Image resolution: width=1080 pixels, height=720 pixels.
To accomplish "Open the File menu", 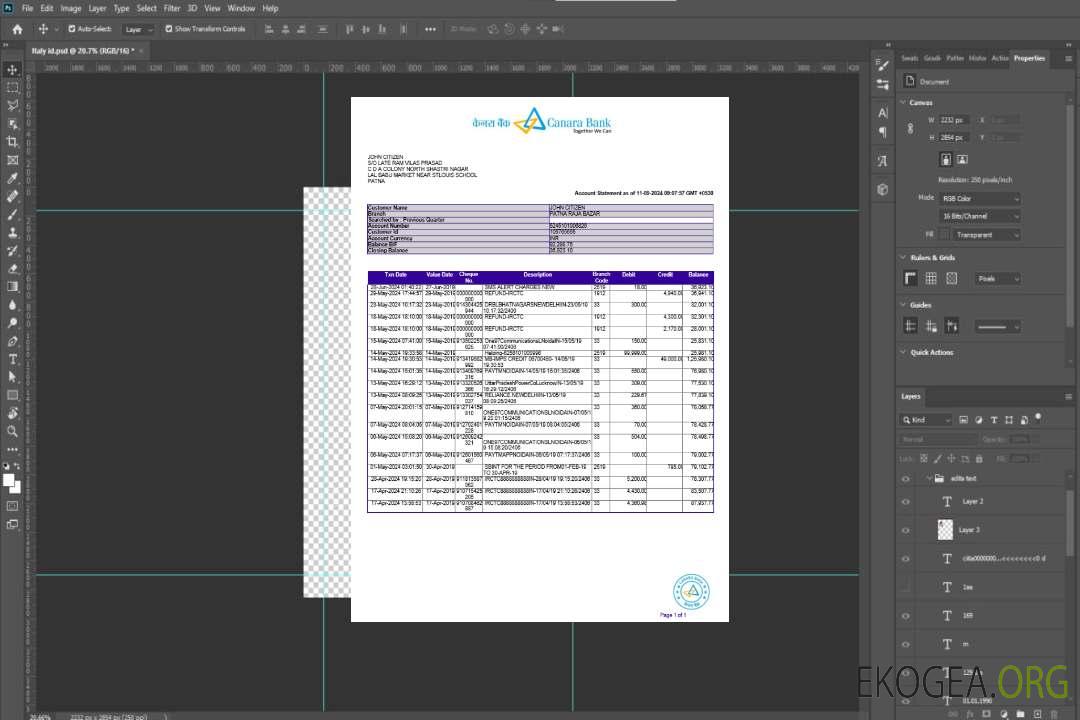I will coord(28,8).
